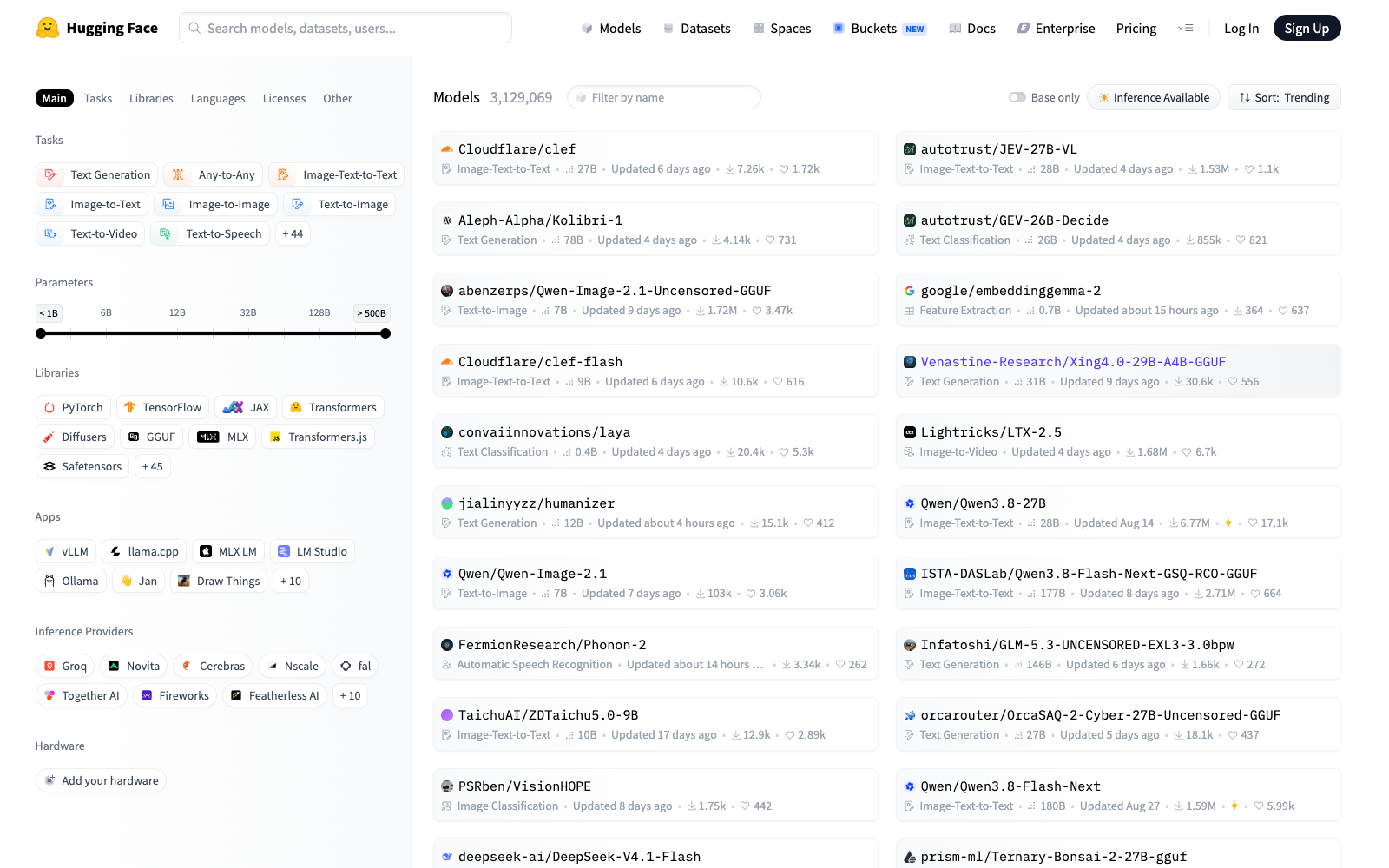Viewport: 1389px width, 868px height.
Task: Open the Datasets menu item
Action: (x=697, y=28)
